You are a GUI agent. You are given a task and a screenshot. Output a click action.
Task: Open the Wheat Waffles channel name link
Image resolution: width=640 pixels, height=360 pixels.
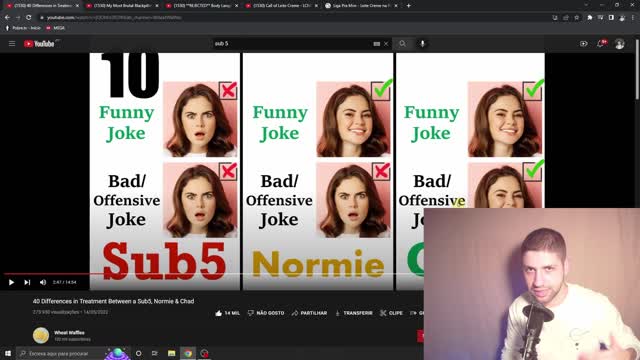69,333
